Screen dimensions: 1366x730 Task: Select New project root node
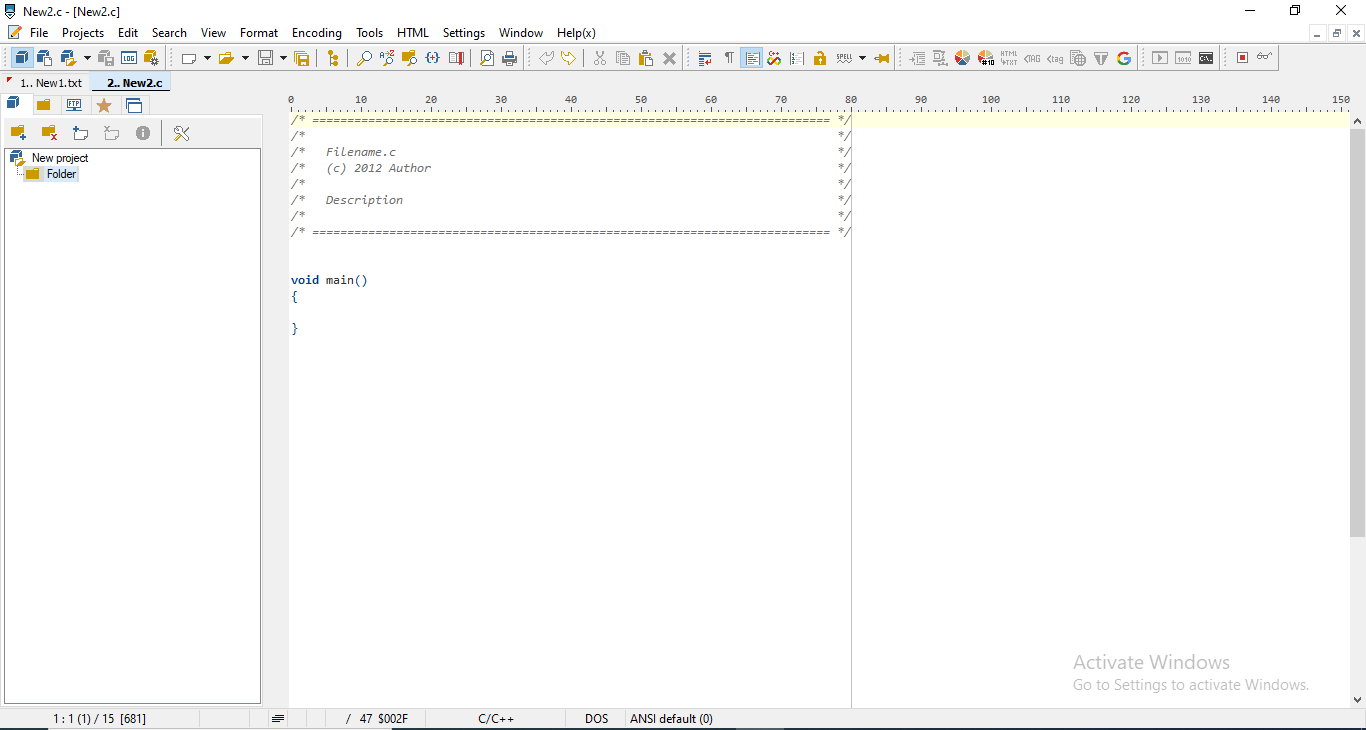pos(59,158)
